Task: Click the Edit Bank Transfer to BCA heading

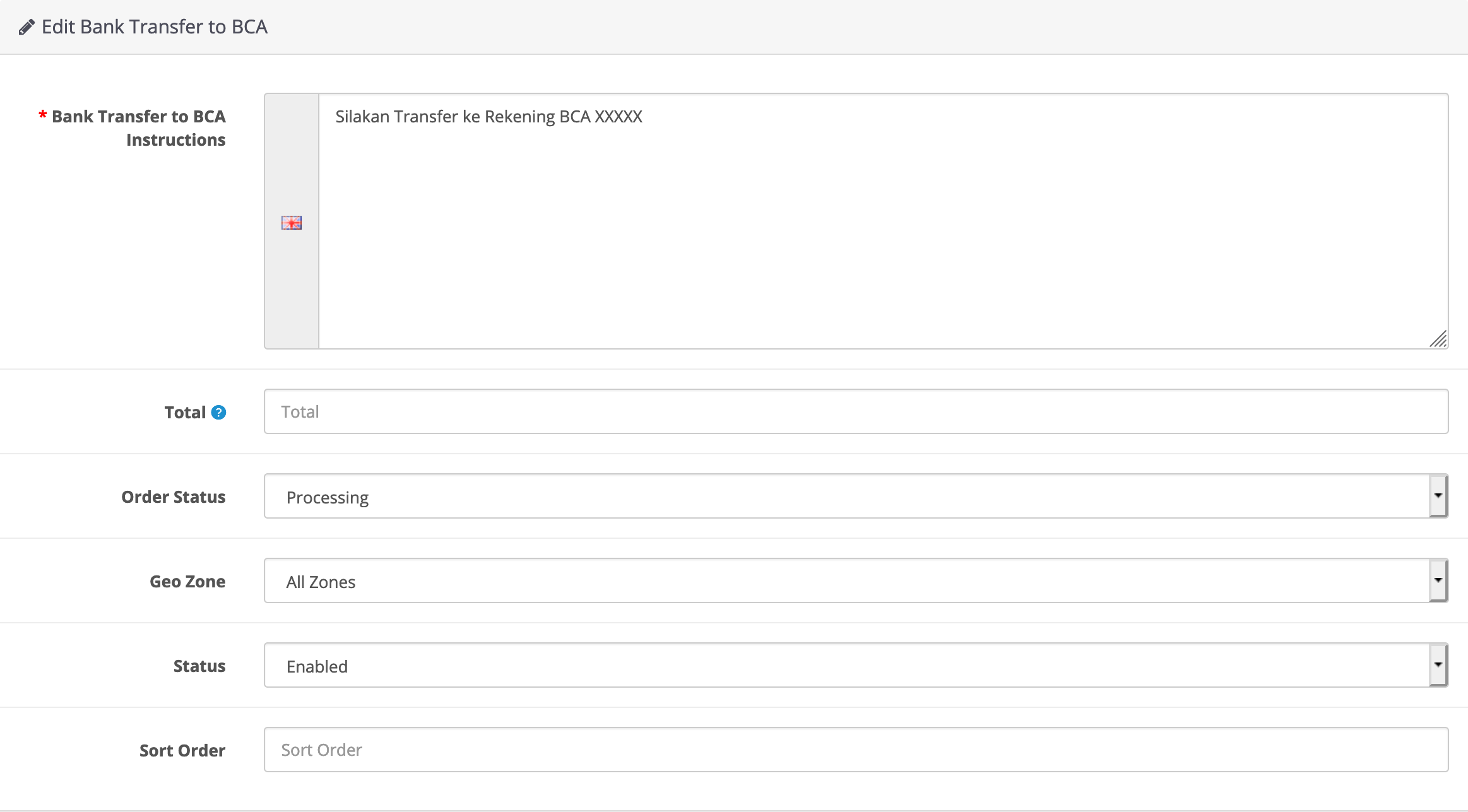Action: tap(155, 27)
